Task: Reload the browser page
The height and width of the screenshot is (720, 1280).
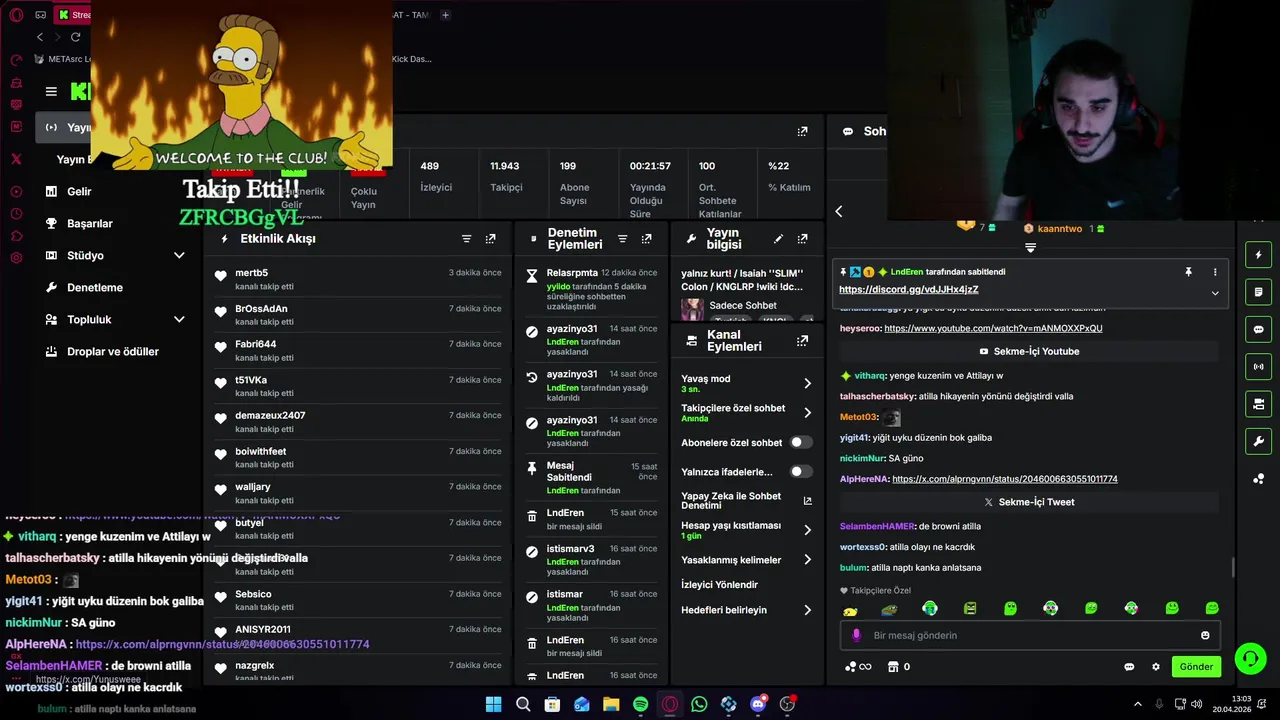Action: [75, 37]
